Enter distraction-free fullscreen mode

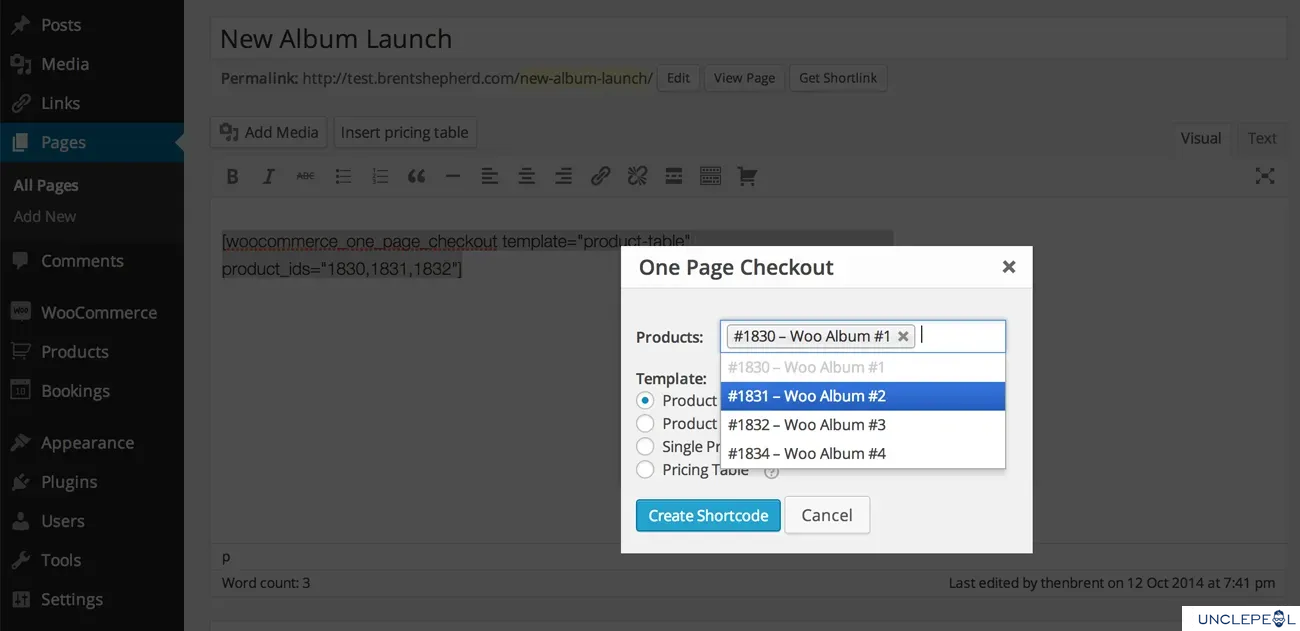click(x=1265, y=177)
